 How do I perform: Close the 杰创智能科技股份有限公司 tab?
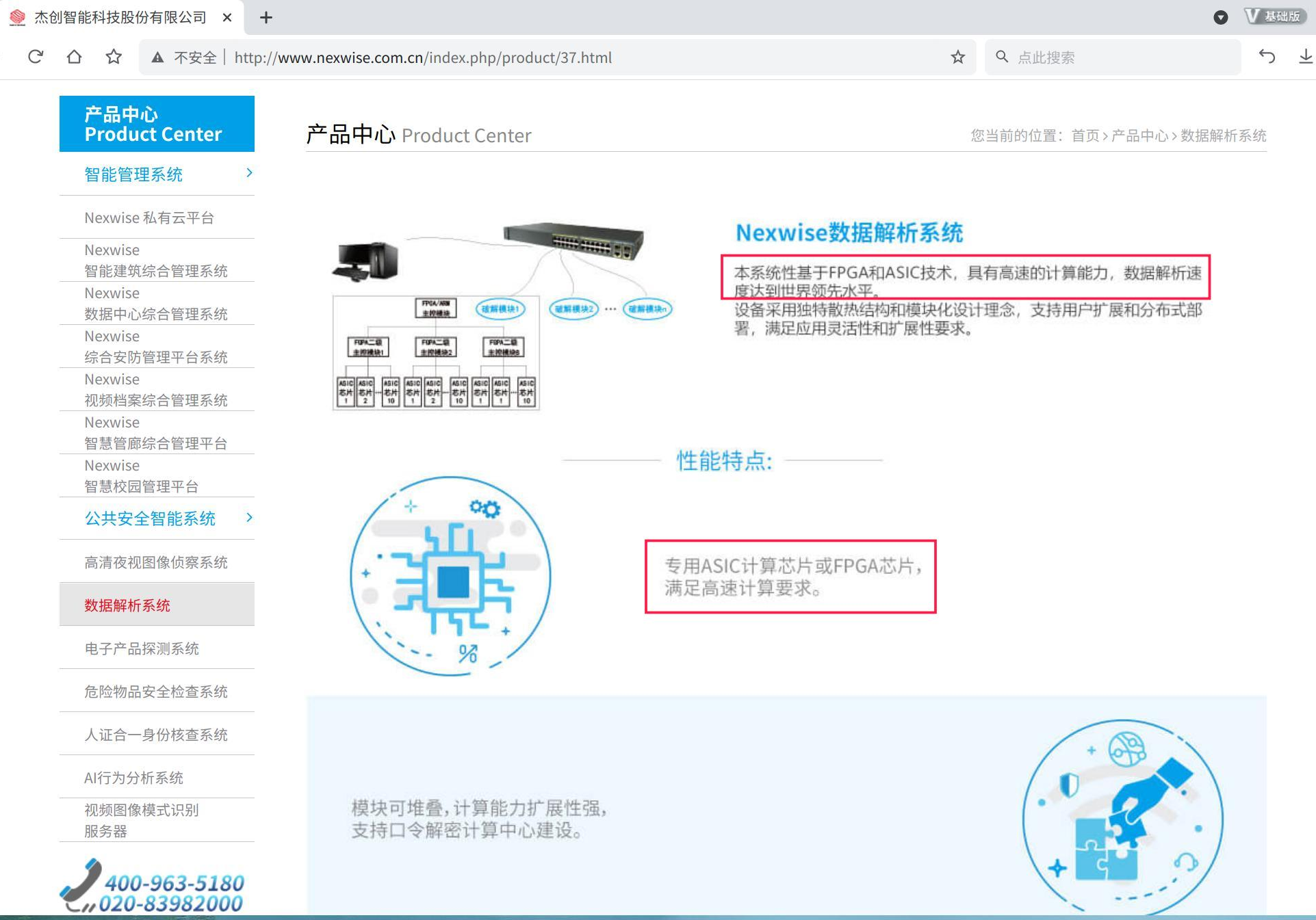click(227, 18)
